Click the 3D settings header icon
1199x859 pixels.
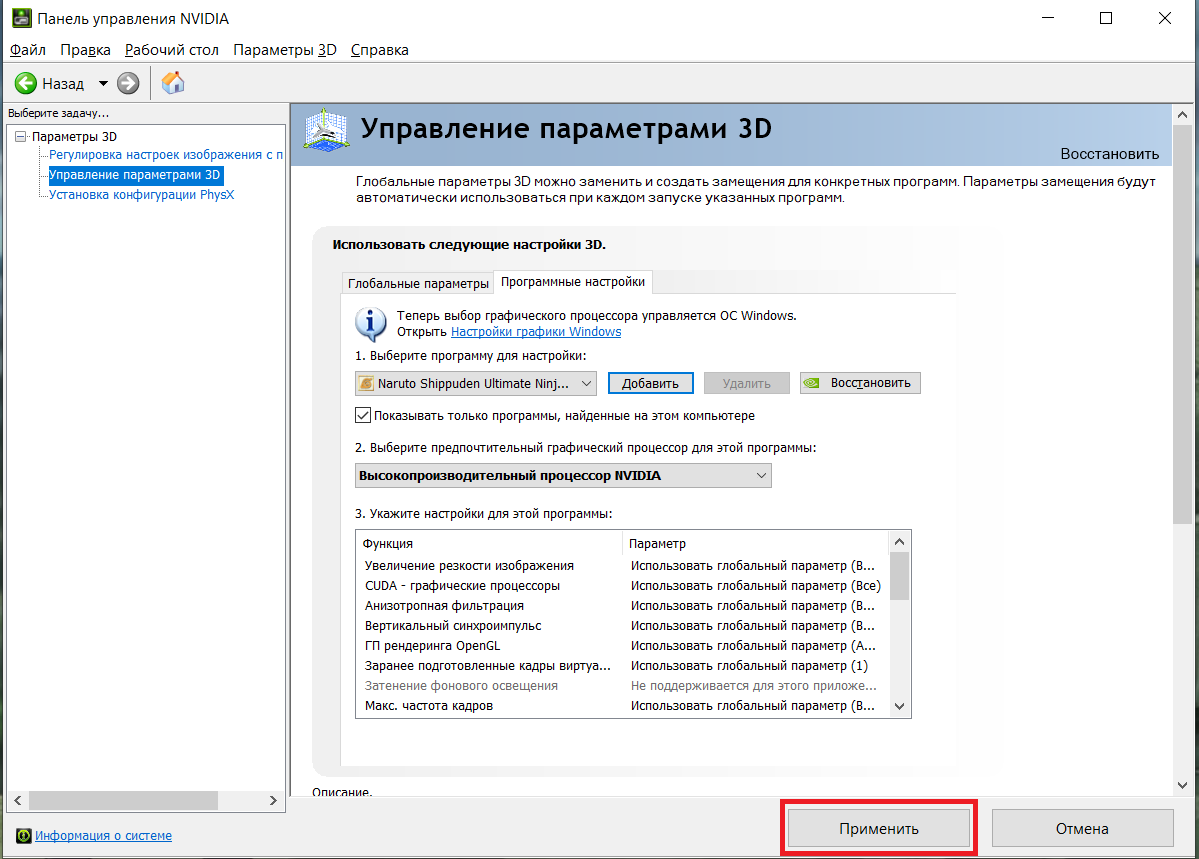click(327, 129)
